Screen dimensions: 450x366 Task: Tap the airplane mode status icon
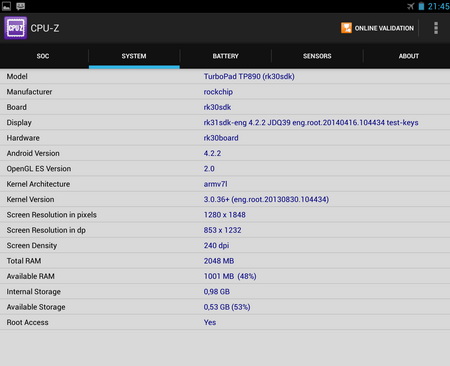(x=411, y=6)
